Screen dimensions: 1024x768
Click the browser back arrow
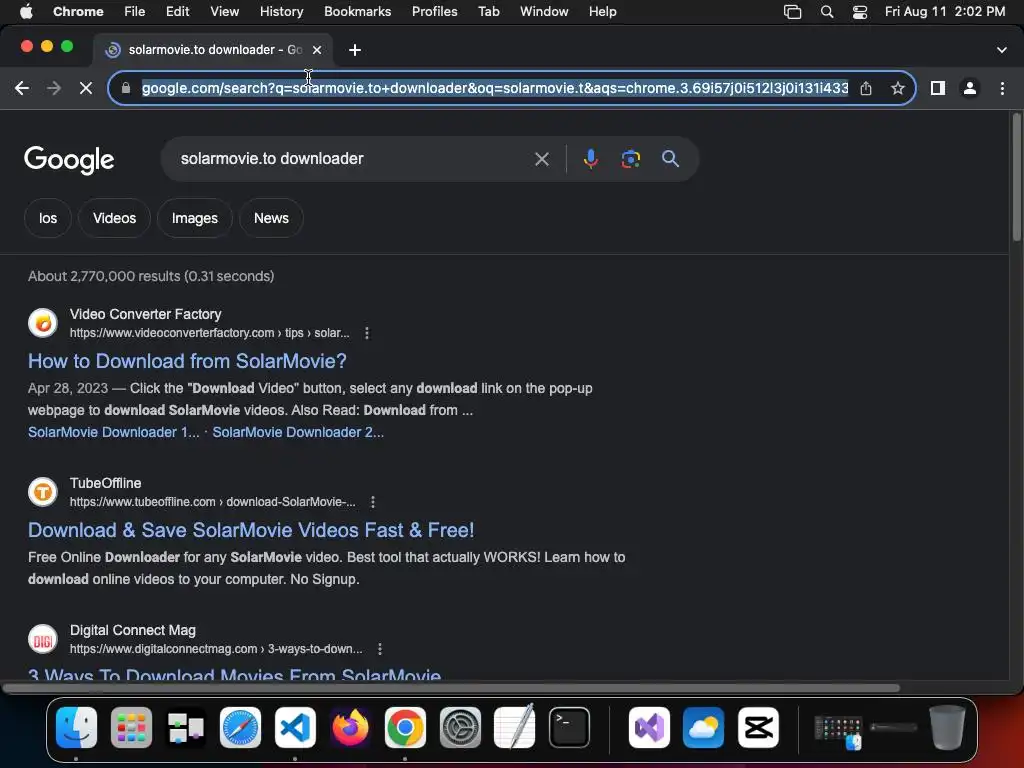tap(22, 88)
